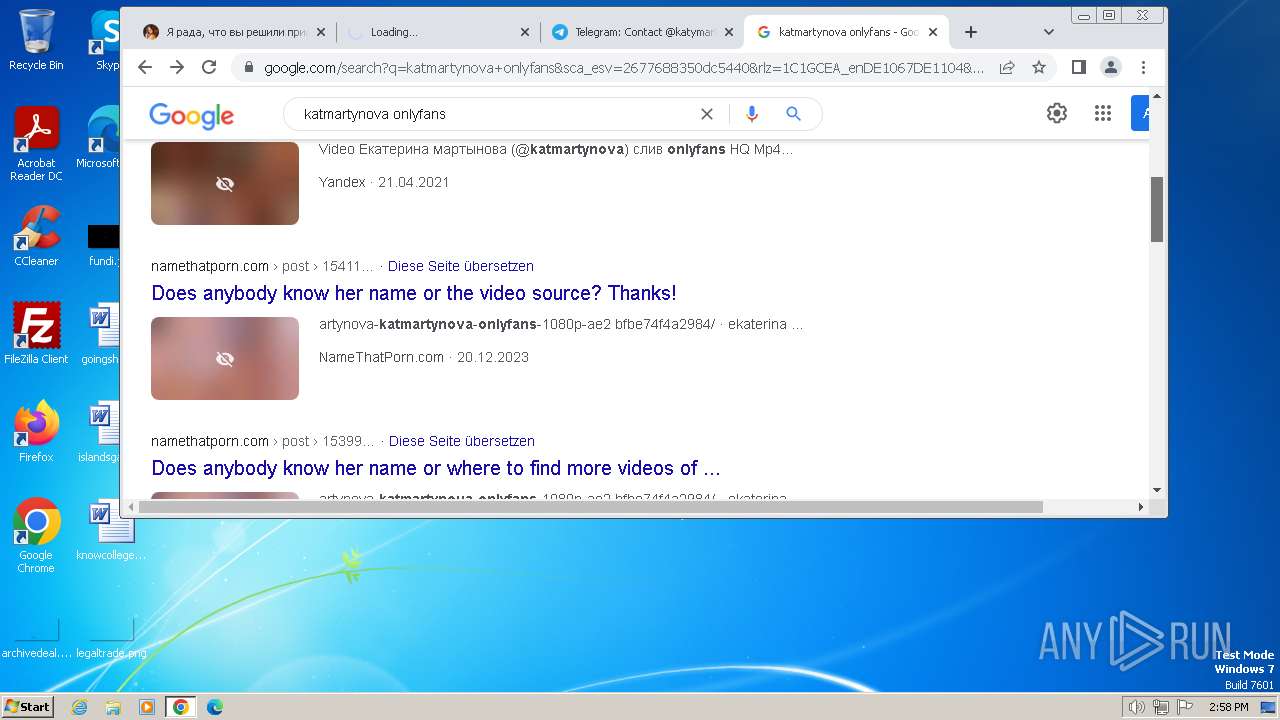Image resolution: width=1280 pixels, height=720 pixels.
Task: Open Acrobat Reader DC desktop icon
Action: coord(36,144)
